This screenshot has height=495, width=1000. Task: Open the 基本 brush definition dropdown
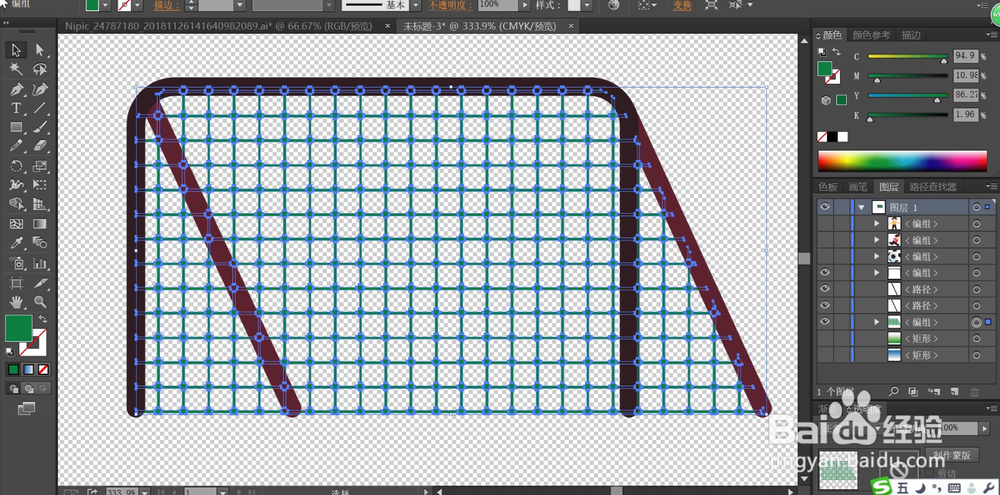[415, 4]
